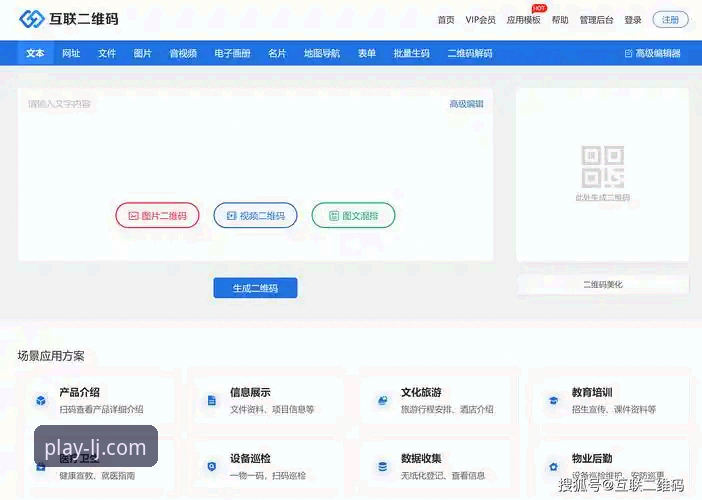Click the 登录 link
The image size is (702, 500).
(x=633, y=20)
